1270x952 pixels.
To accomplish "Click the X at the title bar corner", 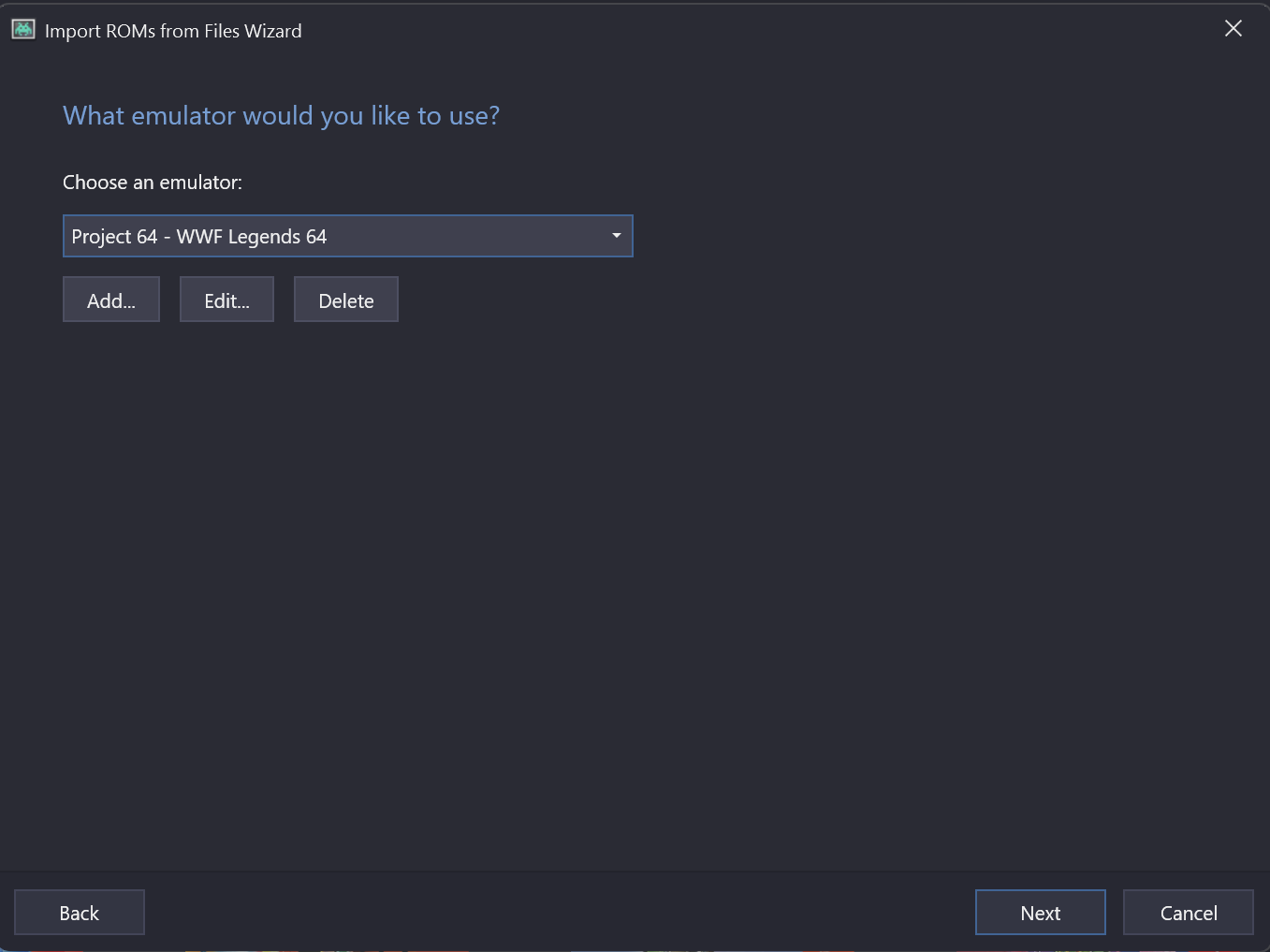I will pyautogui.click(x=1234, y=29).
